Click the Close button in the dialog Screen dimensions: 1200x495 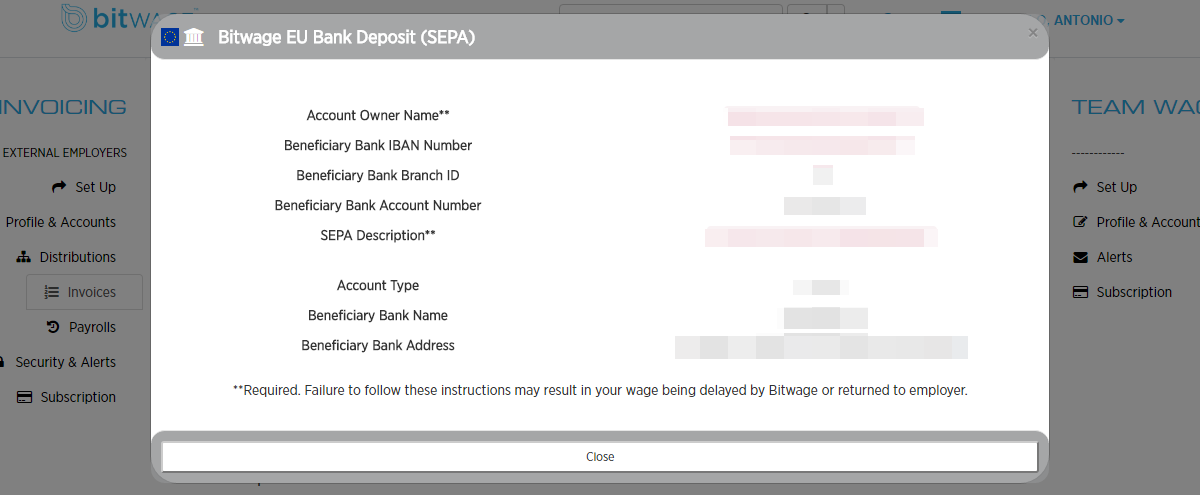coord(600,456)
